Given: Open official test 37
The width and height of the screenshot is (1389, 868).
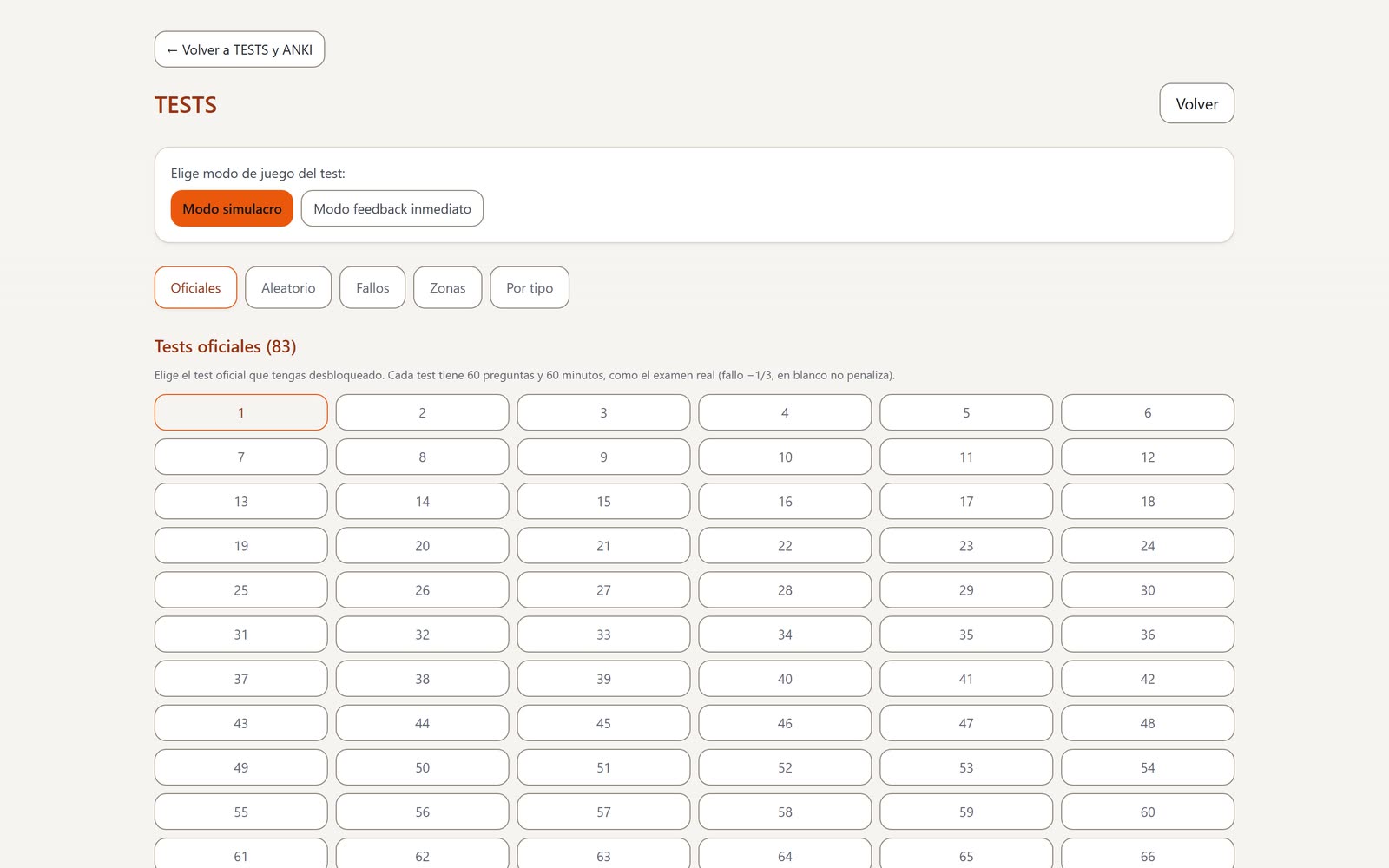Looking at the screenshot, I should 241,678.
